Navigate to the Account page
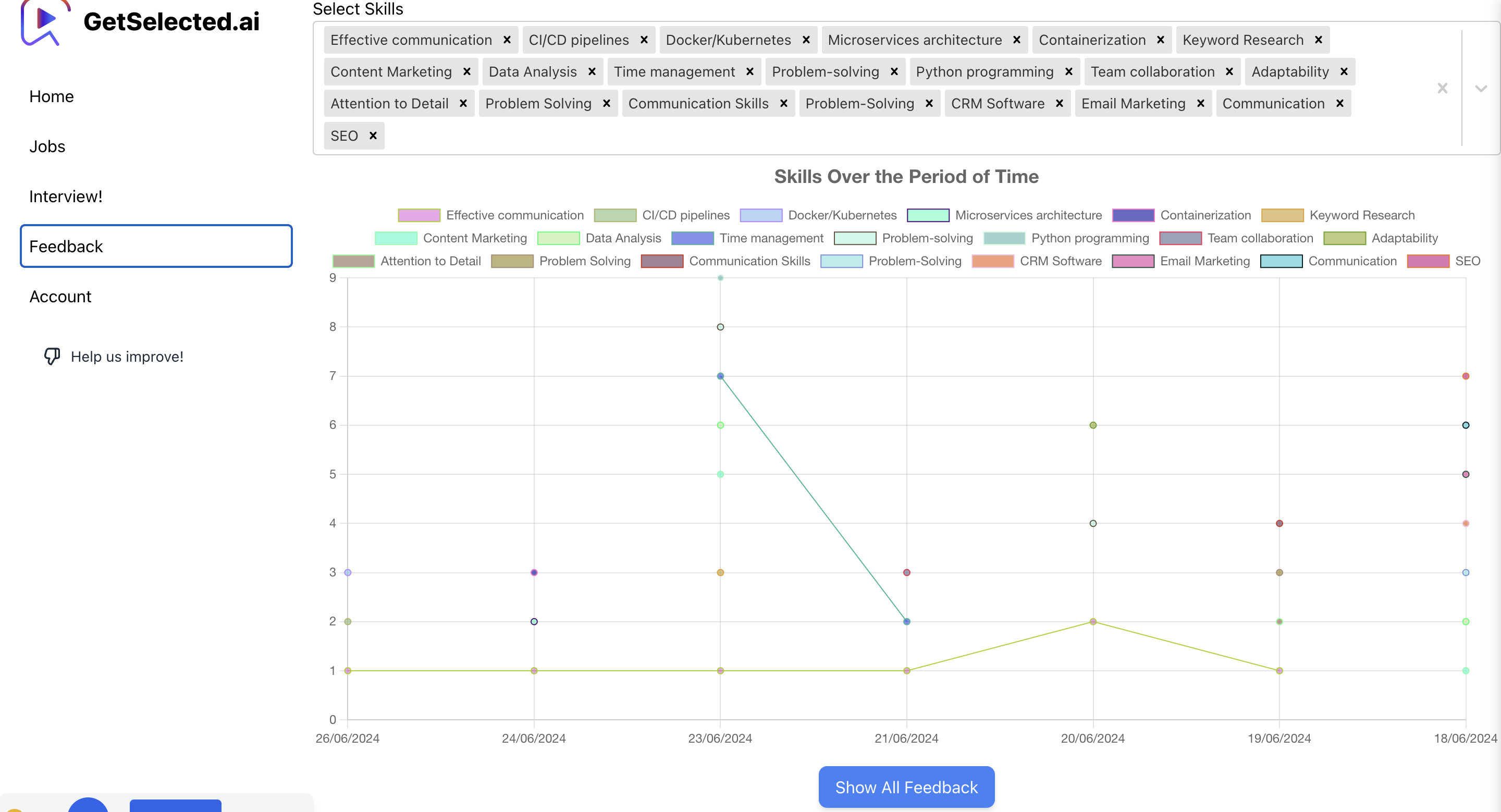1501x812 pixels. [x=60, y=296]
